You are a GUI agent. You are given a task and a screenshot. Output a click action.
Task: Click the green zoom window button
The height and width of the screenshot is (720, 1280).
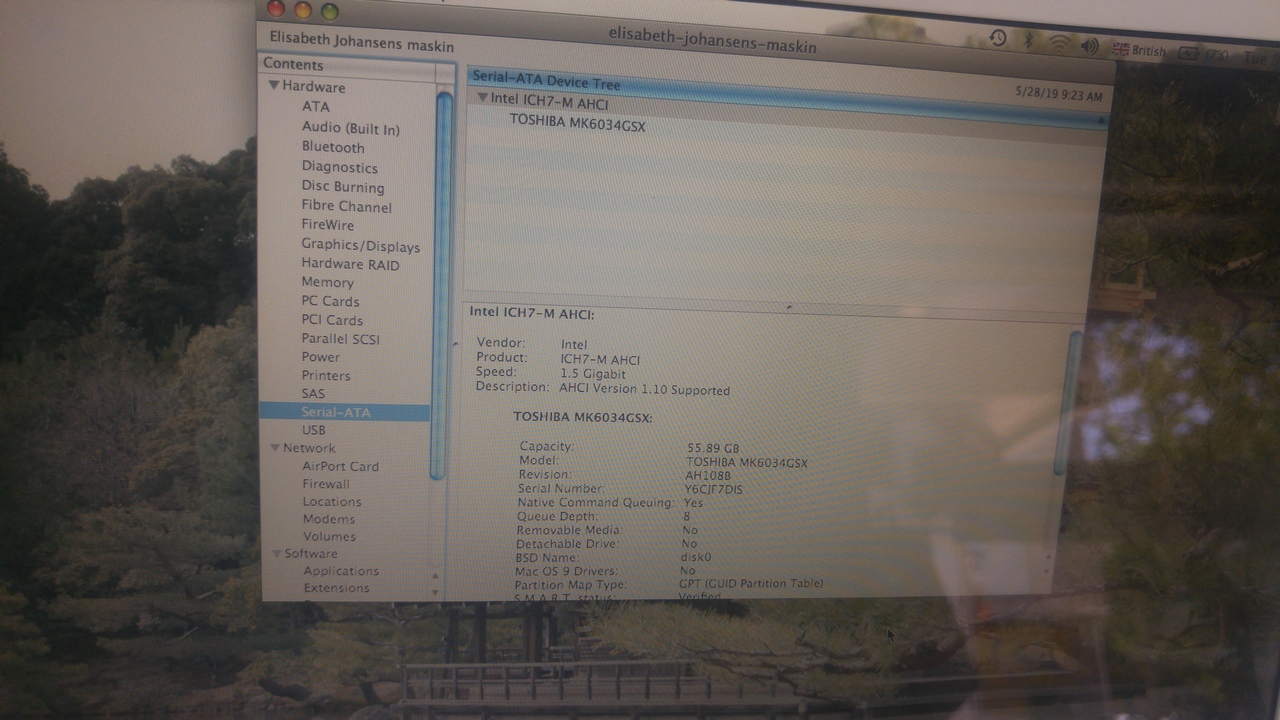(x=329, y=11)
